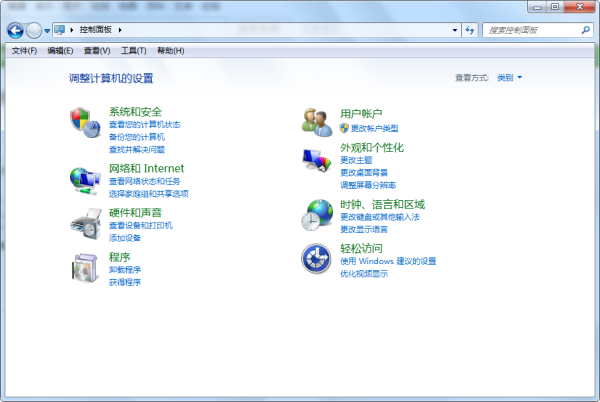The image size is (600, 402).
Task: Open the 外观和个性化 heading
Action: [372, 148]
